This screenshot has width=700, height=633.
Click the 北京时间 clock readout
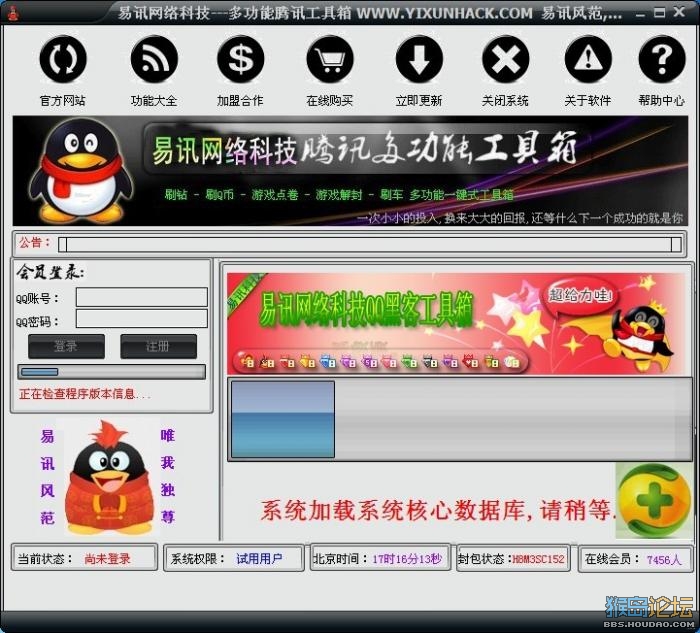[x=407, y=559]
